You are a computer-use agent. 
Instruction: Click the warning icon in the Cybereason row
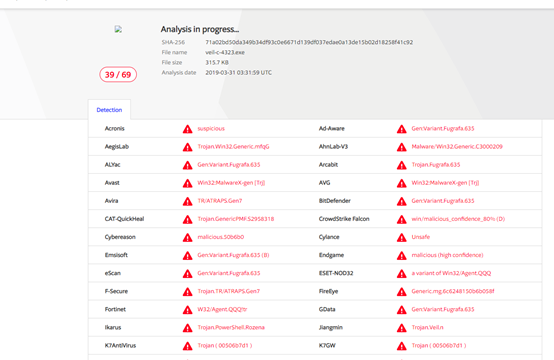coord(188,237)
